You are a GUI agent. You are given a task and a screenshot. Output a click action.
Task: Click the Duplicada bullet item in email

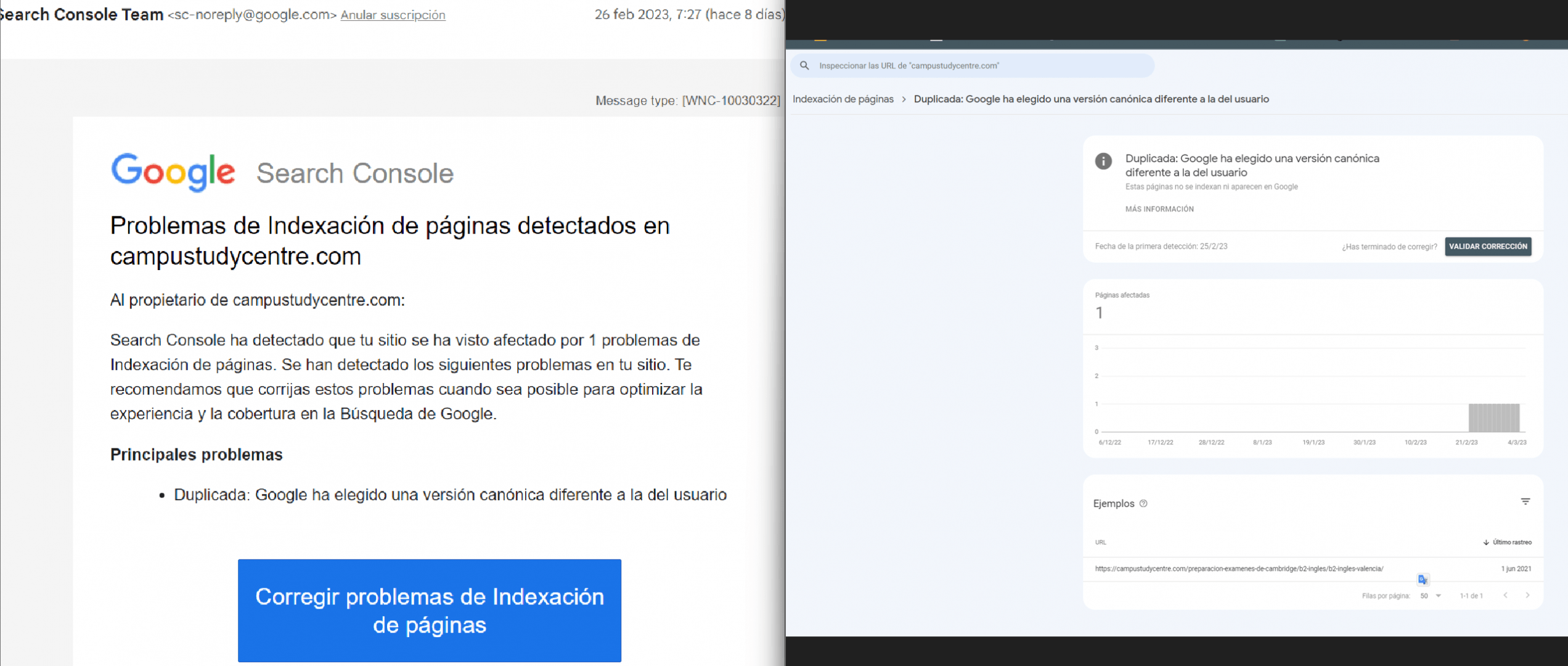[450, 495]
